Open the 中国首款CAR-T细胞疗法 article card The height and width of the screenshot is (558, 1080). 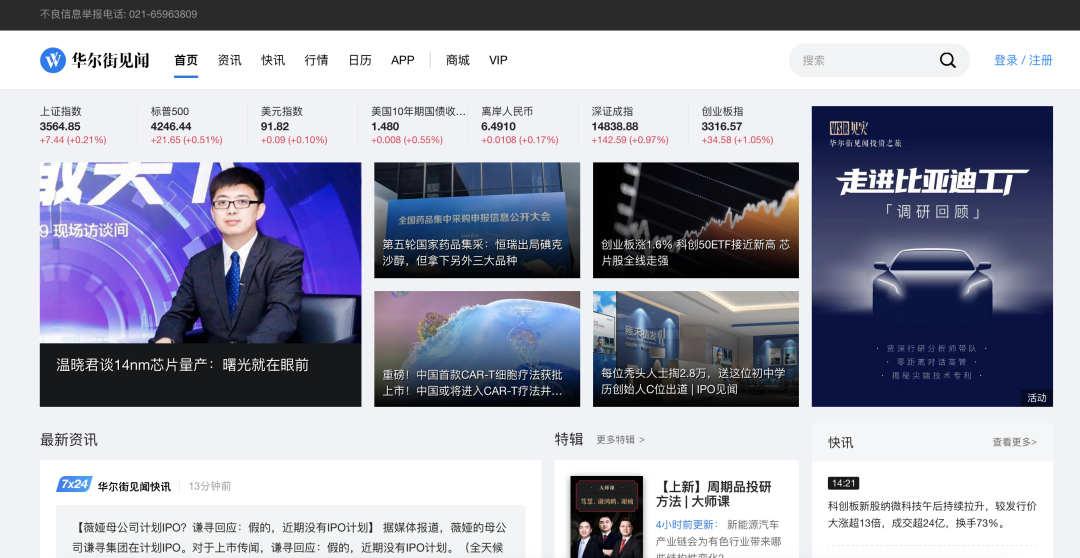pos(477,349)
